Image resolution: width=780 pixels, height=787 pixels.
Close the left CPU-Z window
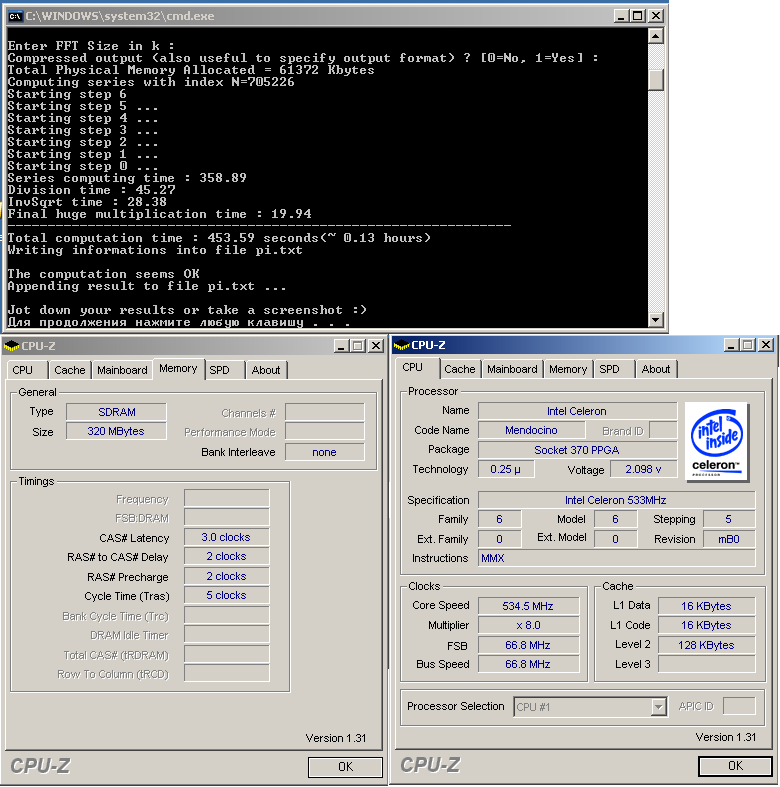coord(376,346)
